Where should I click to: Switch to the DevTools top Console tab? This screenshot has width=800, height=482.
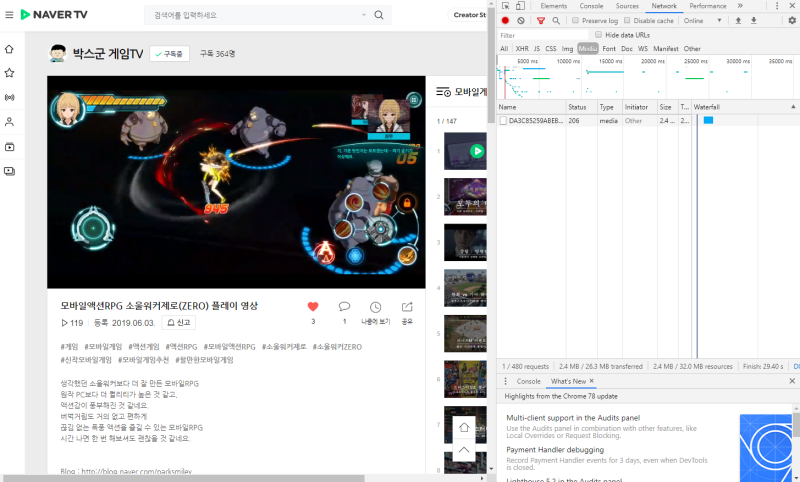point(591,6)
